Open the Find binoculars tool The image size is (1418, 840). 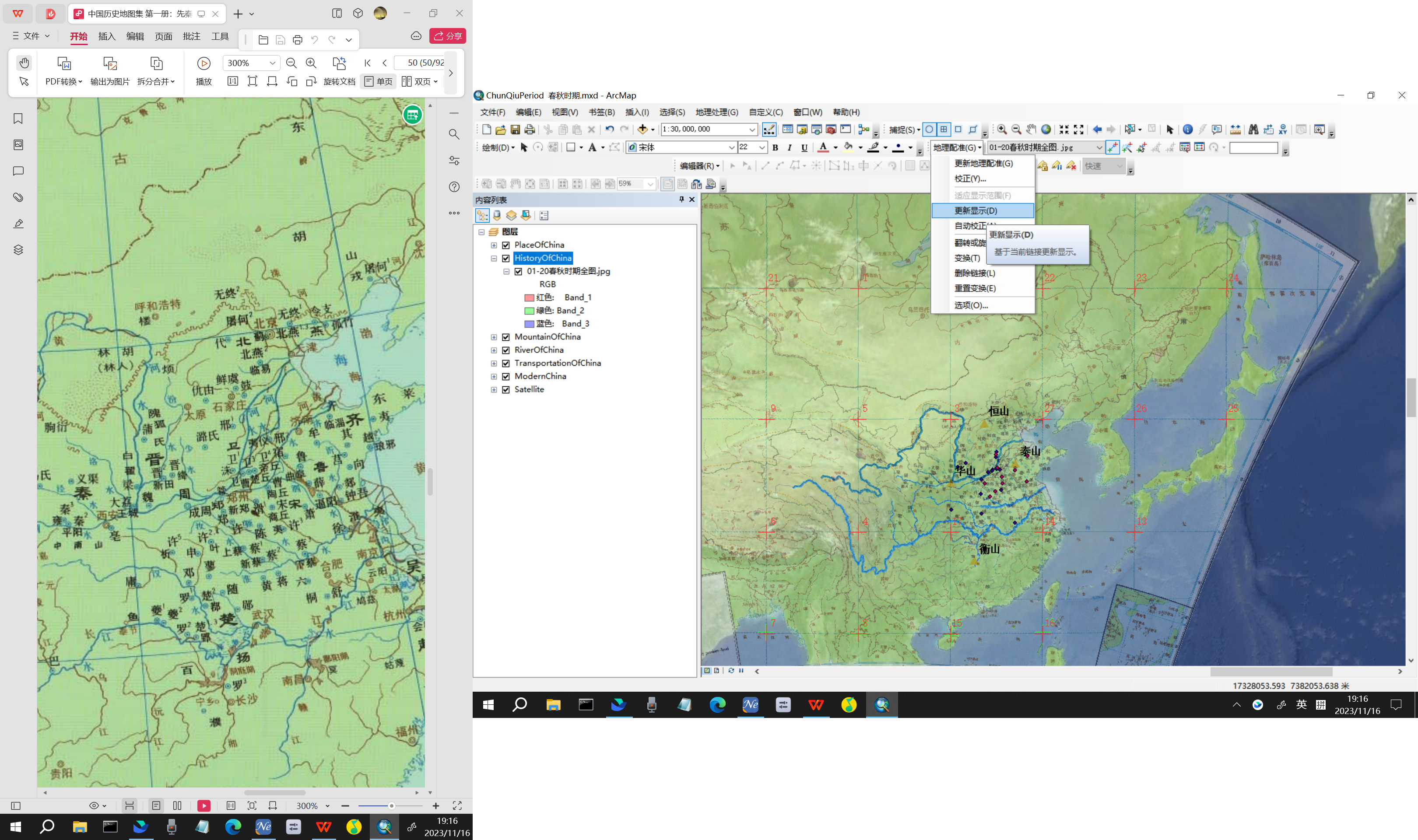[x=1253, y=129]
